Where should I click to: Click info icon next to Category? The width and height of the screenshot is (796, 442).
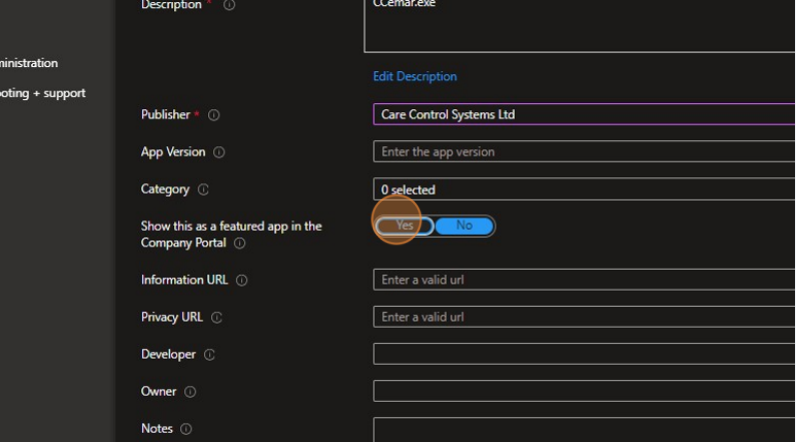203,190
